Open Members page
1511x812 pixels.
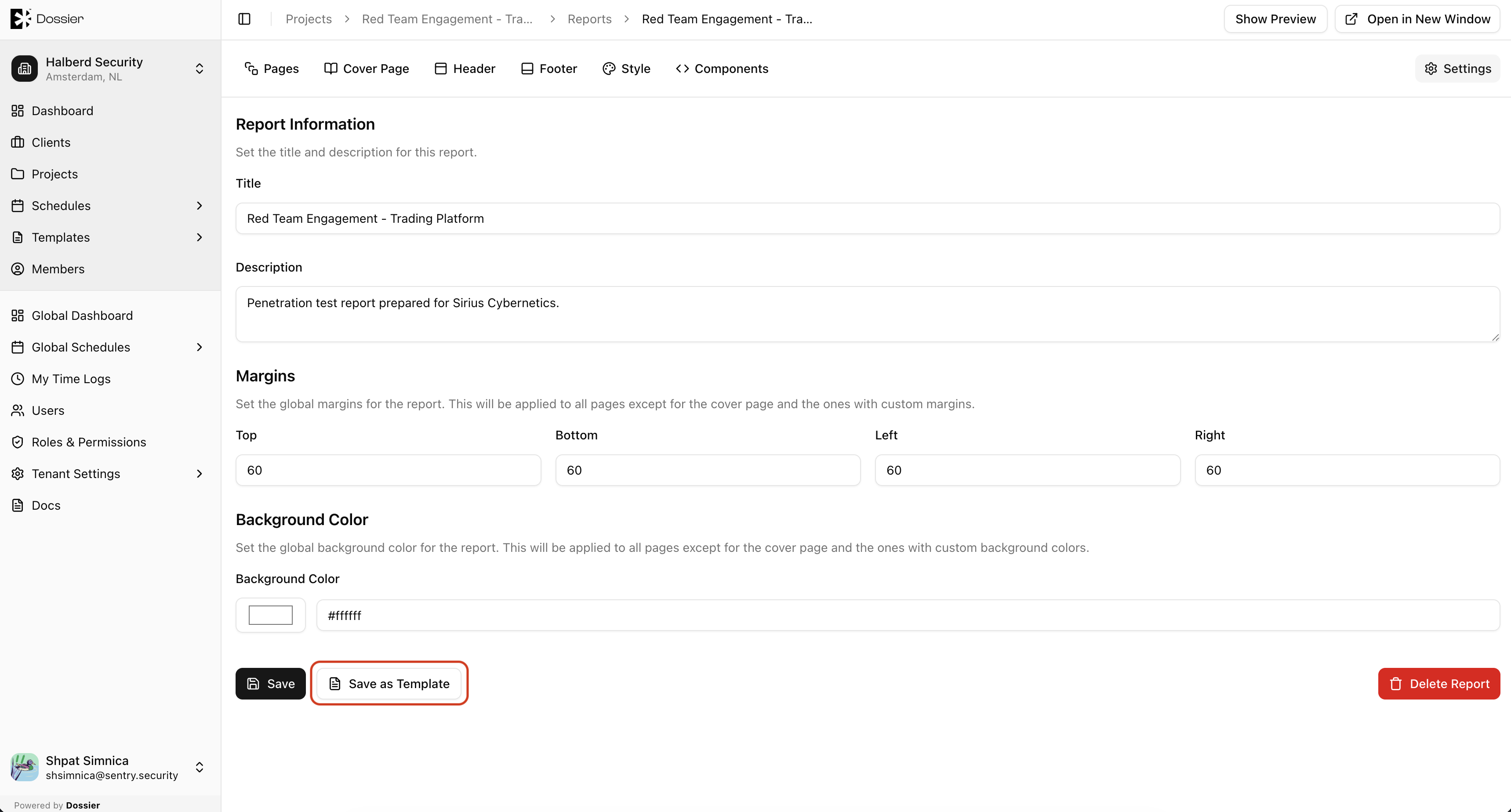pos(110,269)
